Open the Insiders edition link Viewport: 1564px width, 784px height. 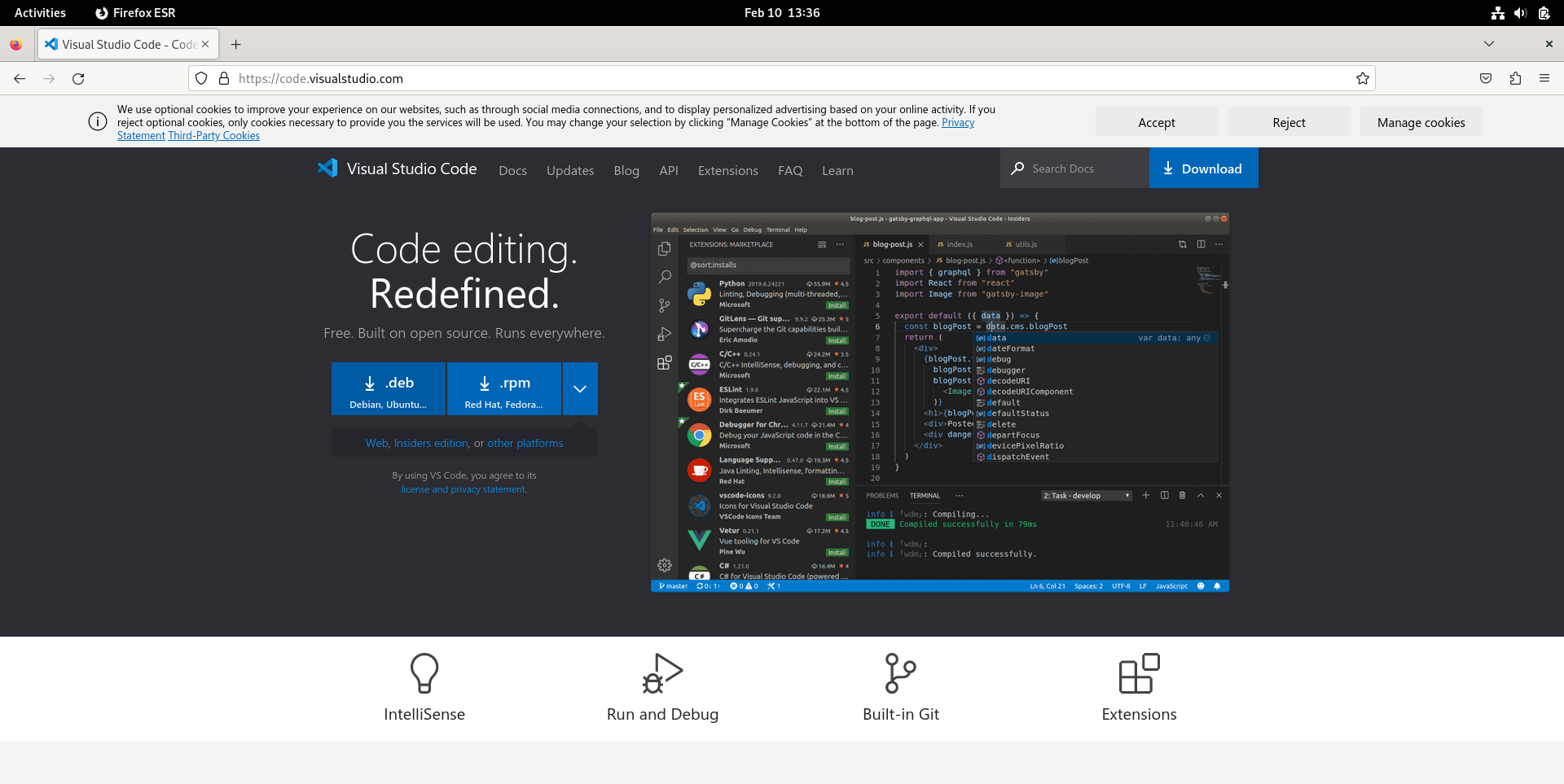431,443
